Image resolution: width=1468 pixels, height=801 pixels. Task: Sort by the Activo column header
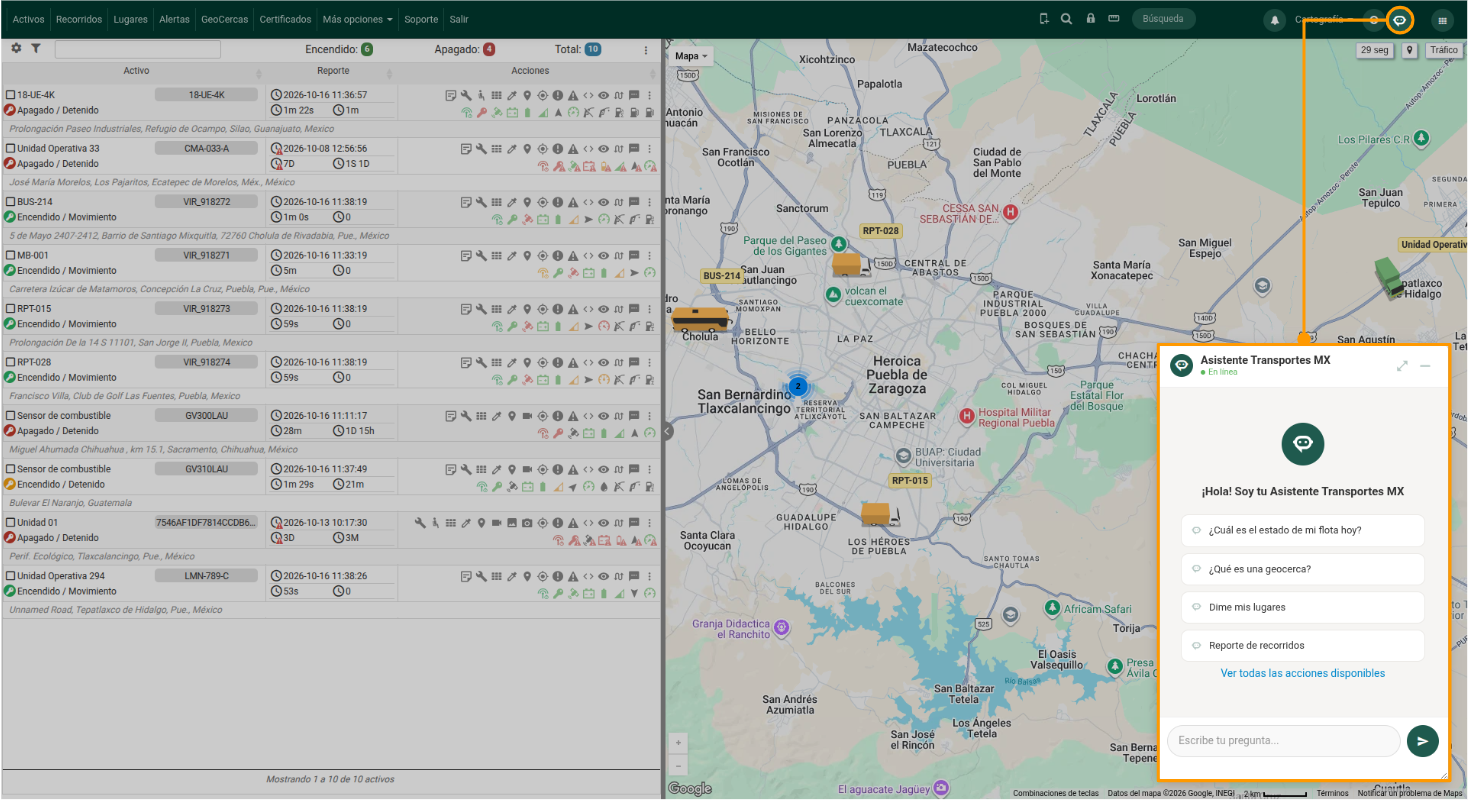[136, 71]
